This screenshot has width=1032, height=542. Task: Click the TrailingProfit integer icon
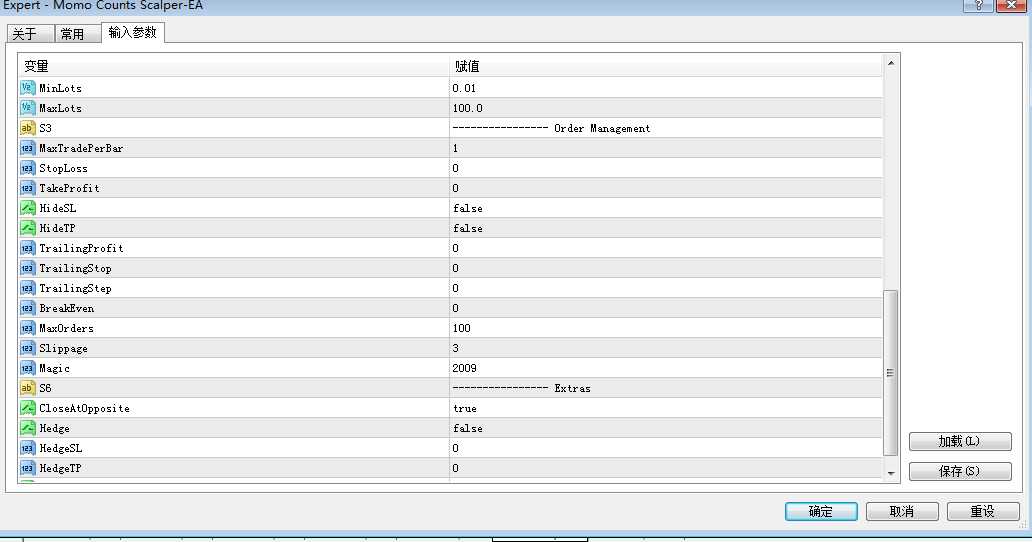[x=28, y=248]
